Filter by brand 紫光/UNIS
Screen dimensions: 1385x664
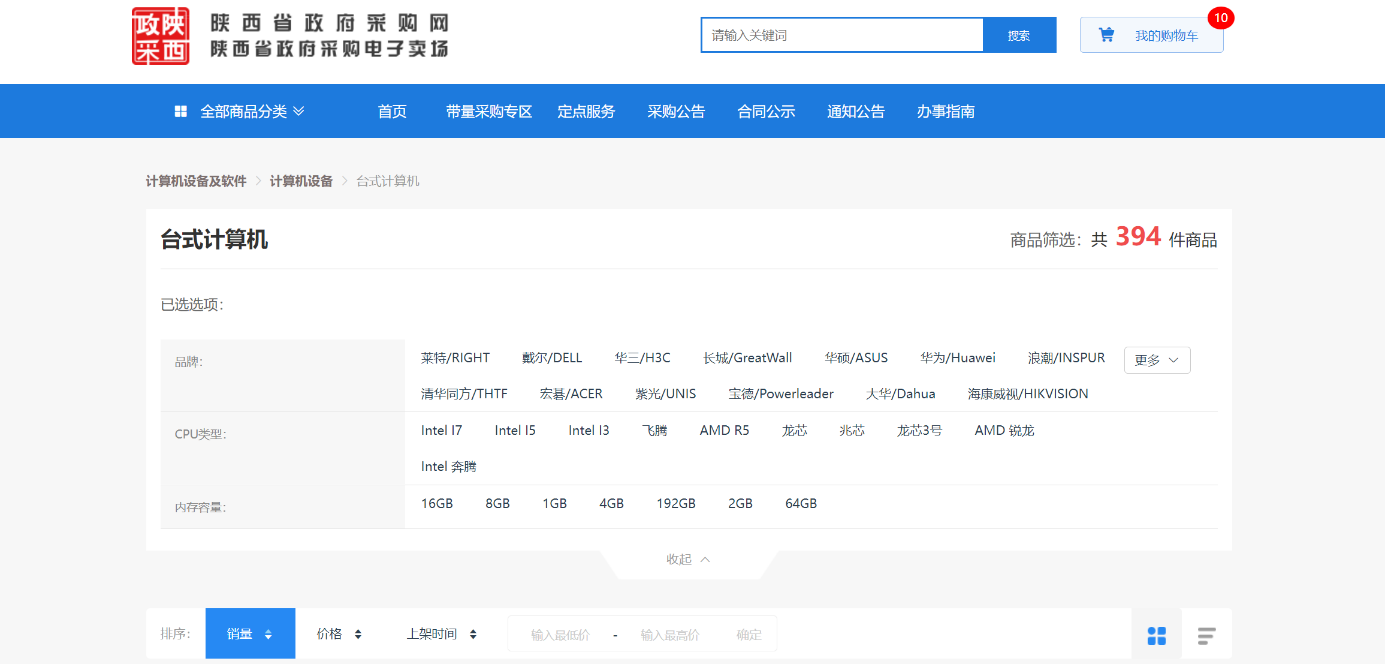click(x=666, y=394)
